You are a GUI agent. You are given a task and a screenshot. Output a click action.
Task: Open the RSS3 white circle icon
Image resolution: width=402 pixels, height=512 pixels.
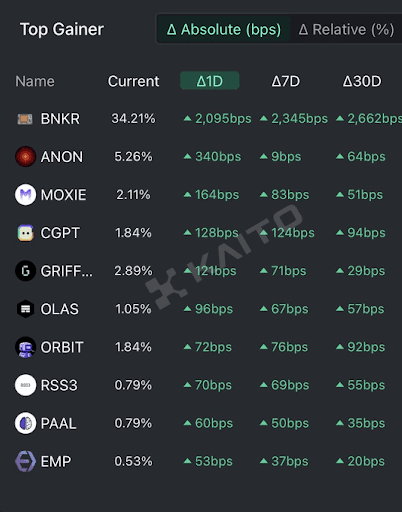click(x=25, y=385)
